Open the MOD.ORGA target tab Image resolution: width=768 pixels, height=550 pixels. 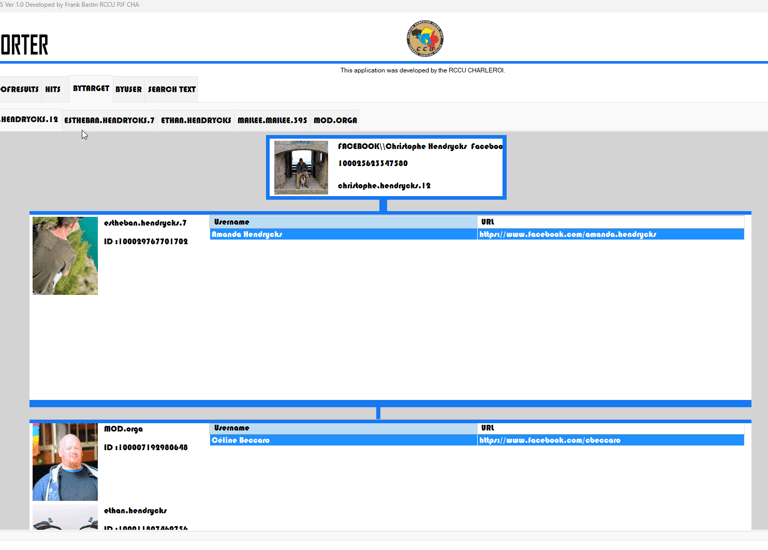tap(335, 120)
